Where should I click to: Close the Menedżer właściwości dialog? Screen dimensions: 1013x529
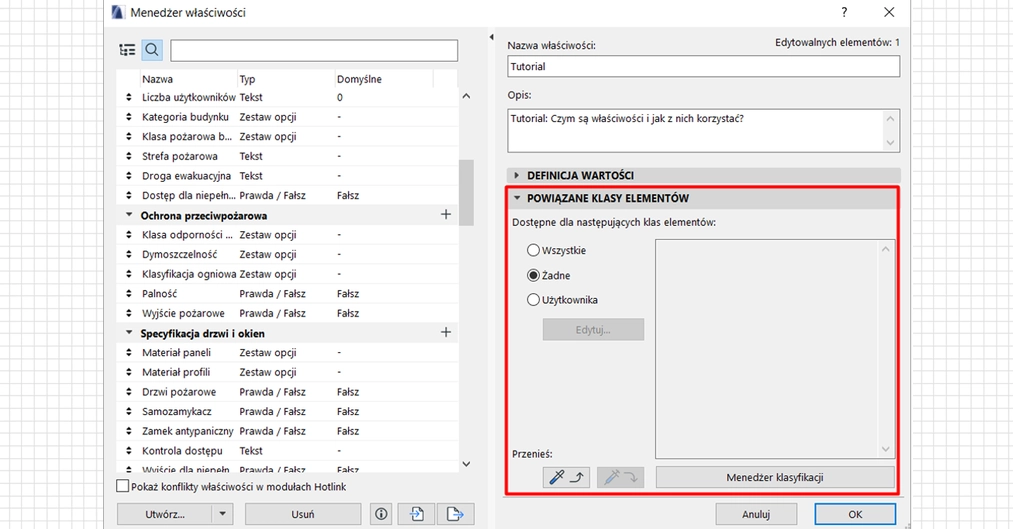pyautogui.click(x=890, y=12)
